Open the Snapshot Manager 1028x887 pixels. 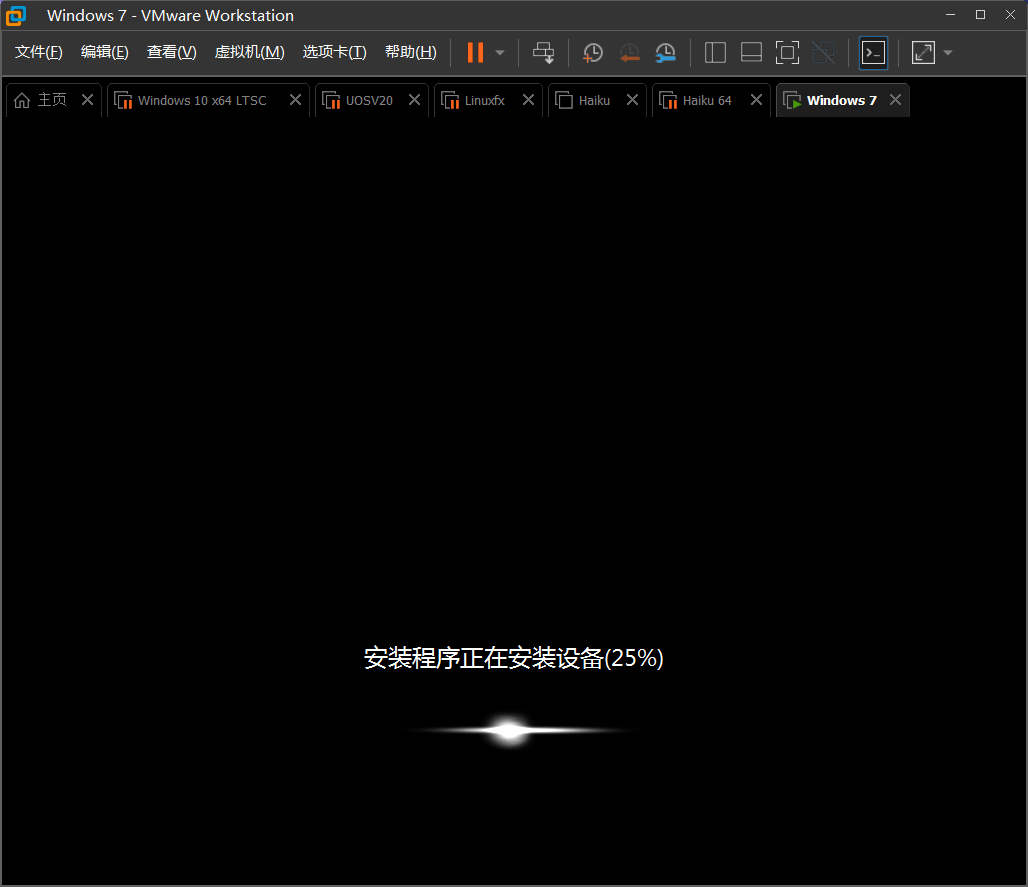tap(665, 52)
